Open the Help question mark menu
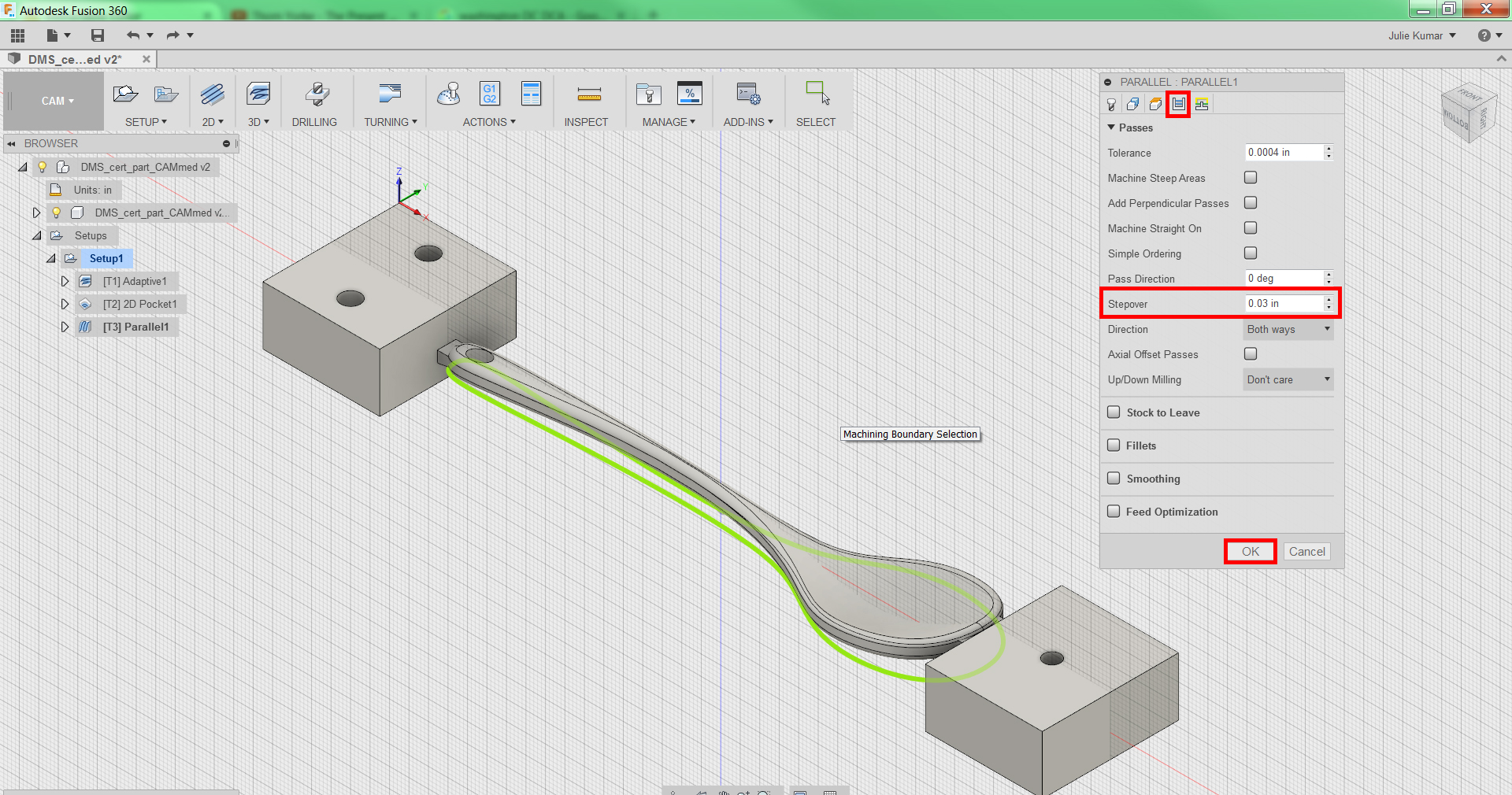 pyautogui.click(x=1489, y=35)
